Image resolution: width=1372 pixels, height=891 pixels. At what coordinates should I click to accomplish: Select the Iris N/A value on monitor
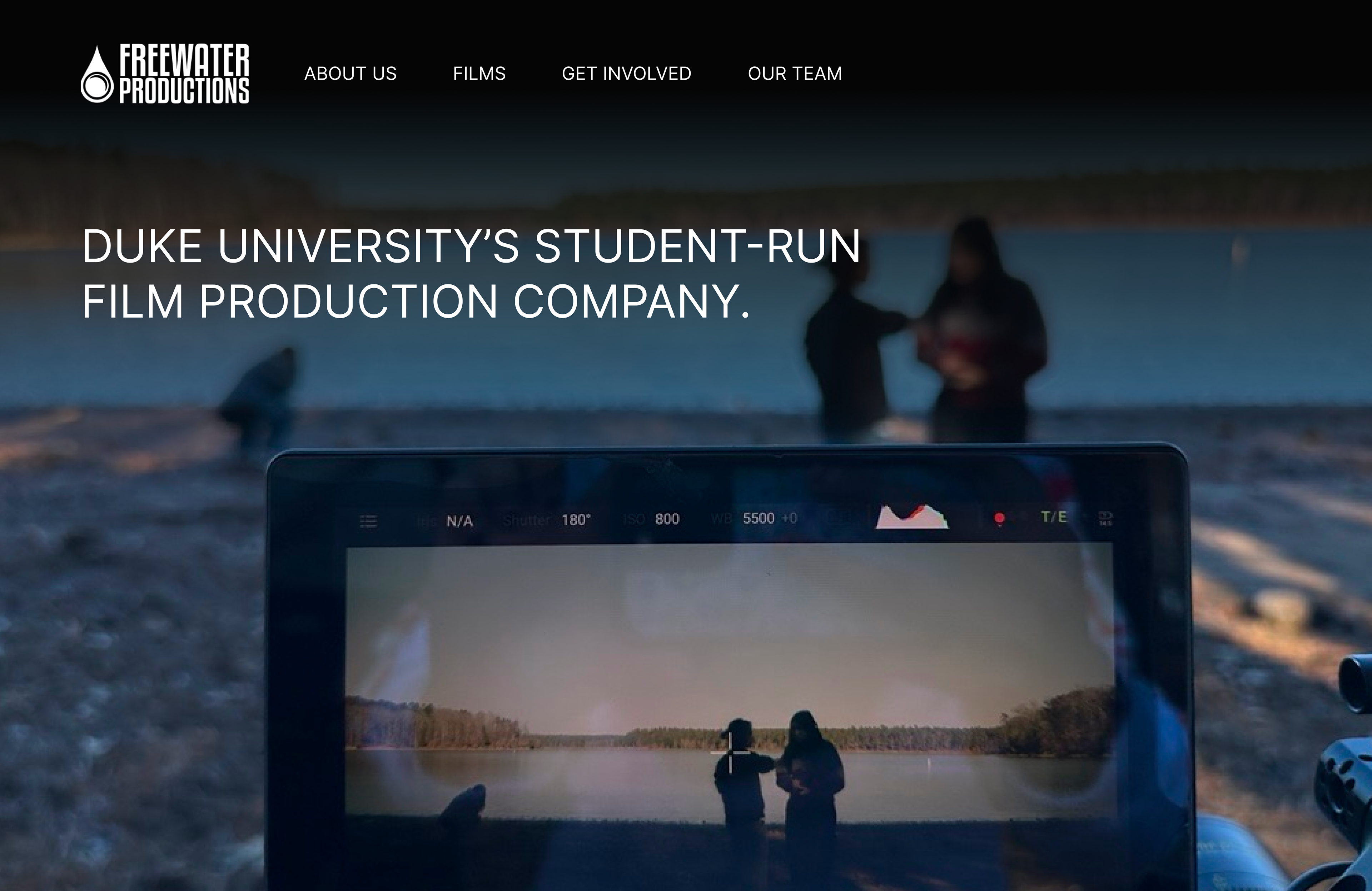(459, 522)
